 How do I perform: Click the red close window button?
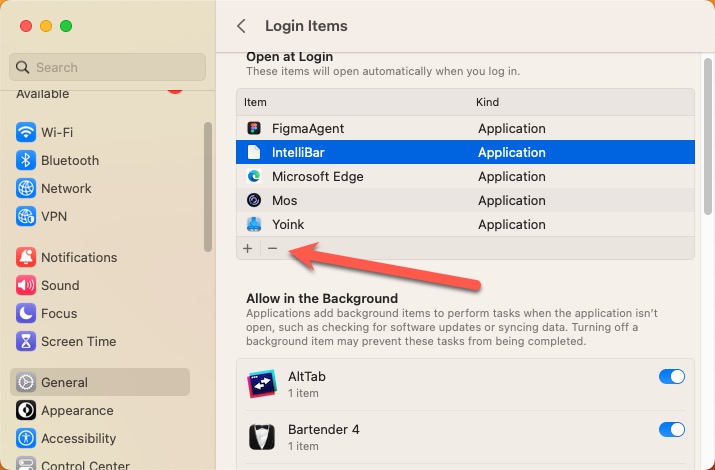[x=26, y=26]
